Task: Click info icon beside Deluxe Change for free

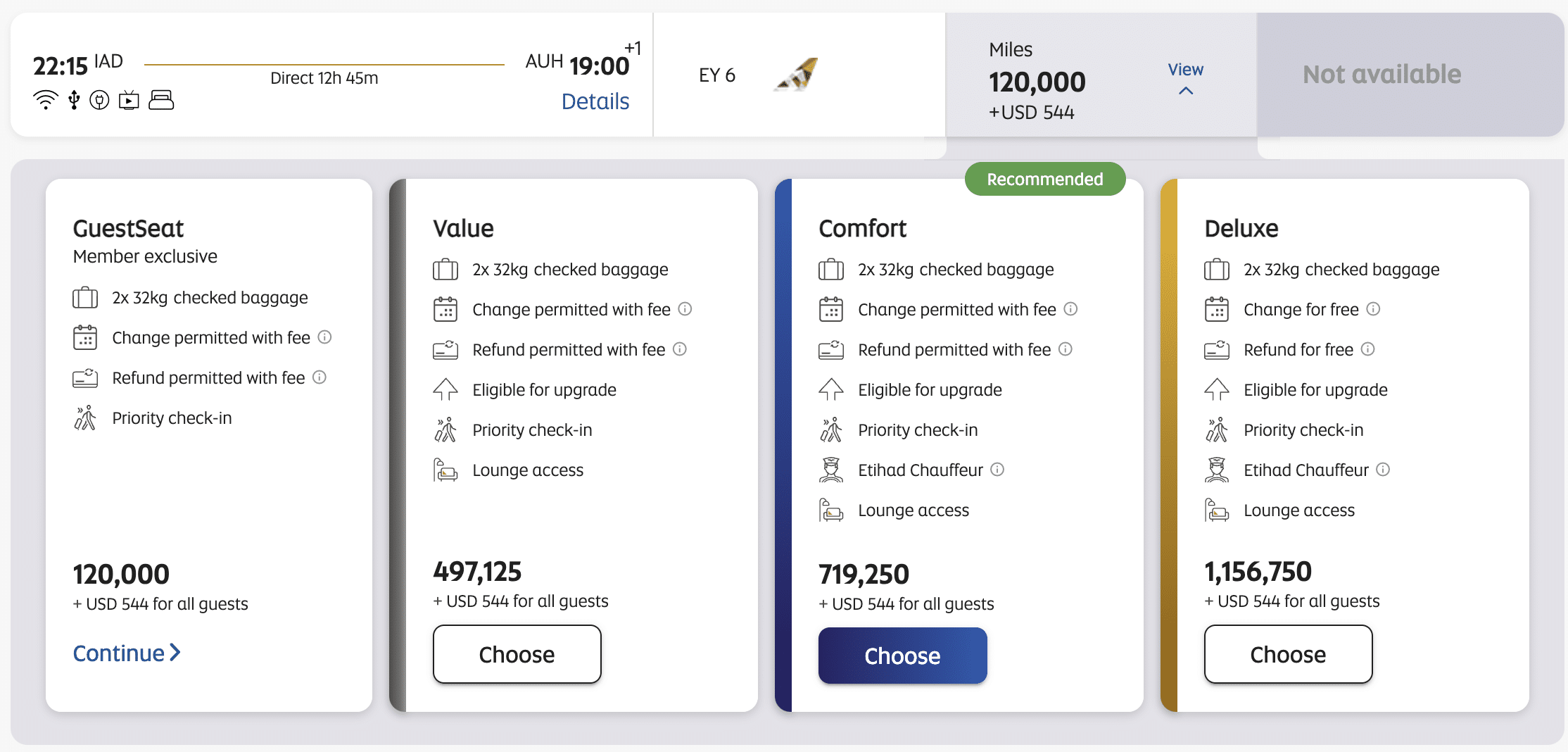Action: (x=1373, y=309)
